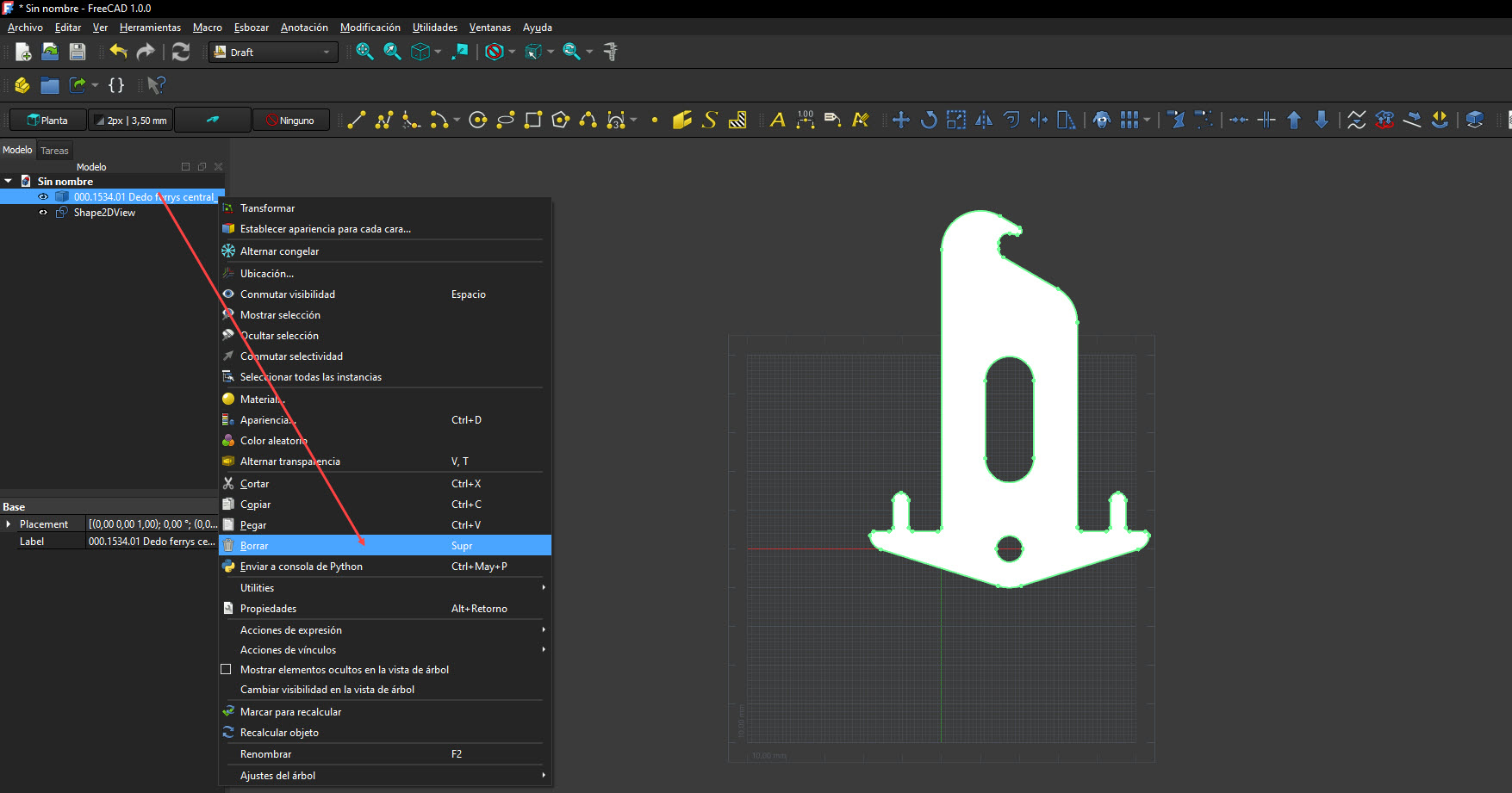Viewport: 1512px width, 793px height.
Task: Fit the selection in view
Action: click(393, 52)
